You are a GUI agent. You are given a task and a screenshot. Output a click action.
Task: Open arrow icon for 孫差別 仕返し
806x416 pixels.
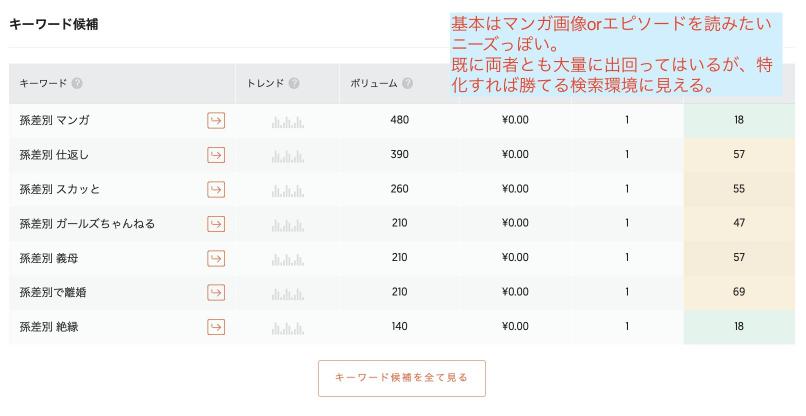[x=216, y=155]
